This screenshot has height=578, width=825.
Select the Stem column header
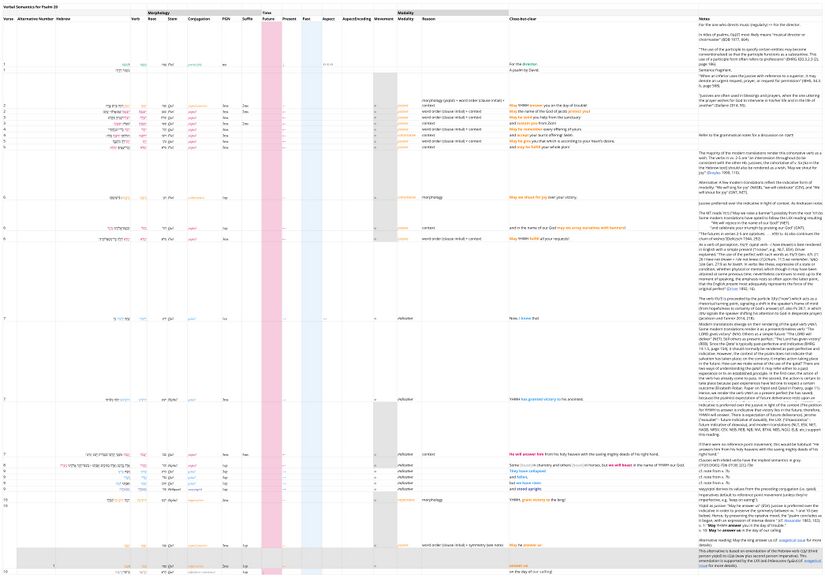[171, 19]
